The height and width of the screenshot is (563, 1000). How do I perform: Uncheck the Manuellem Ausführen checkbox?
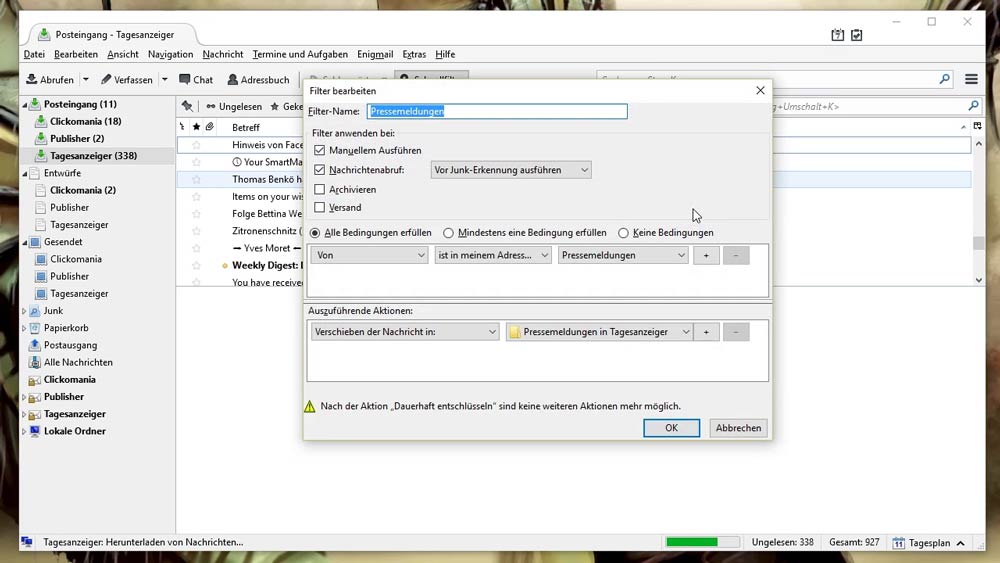pyautogui.click(x=320, y=150)
